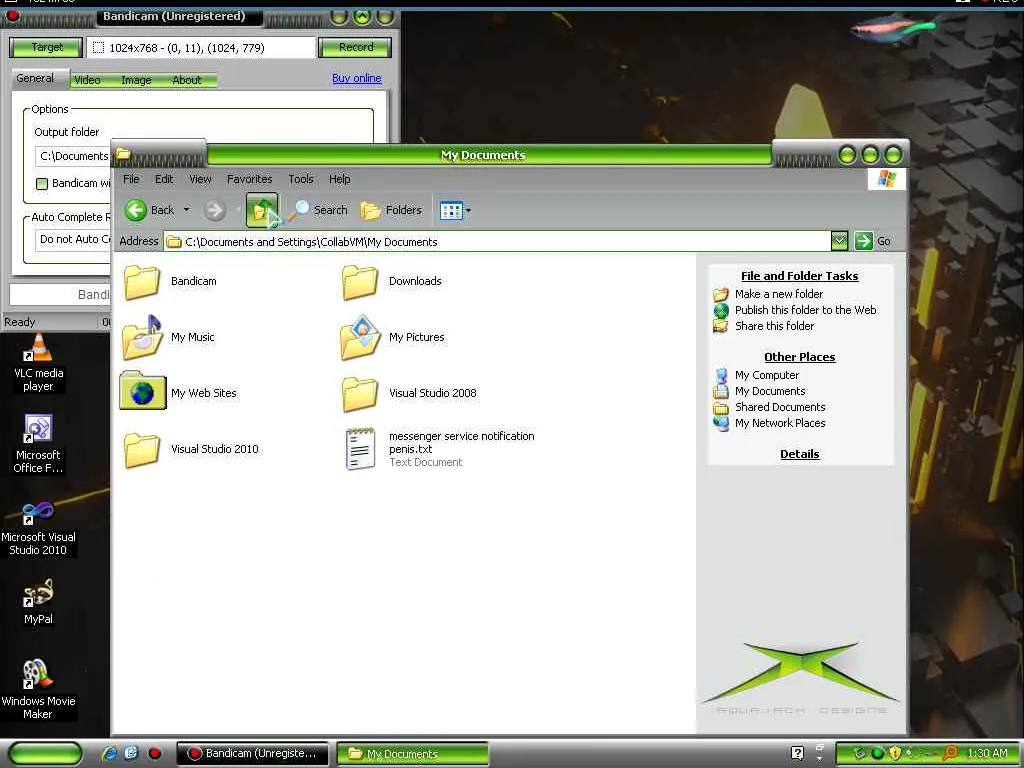Open the Edit menu
This screenshot has width=1024, height=768.
(x=164, y=179)
